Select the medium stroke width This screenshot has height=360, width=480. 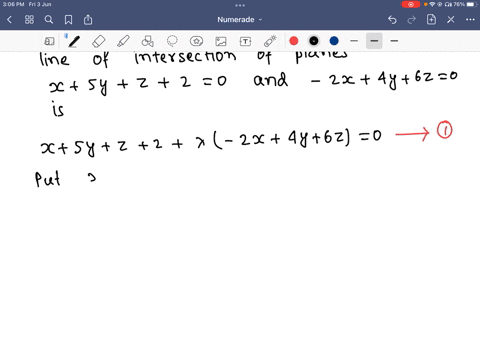[x=374, y=41]
